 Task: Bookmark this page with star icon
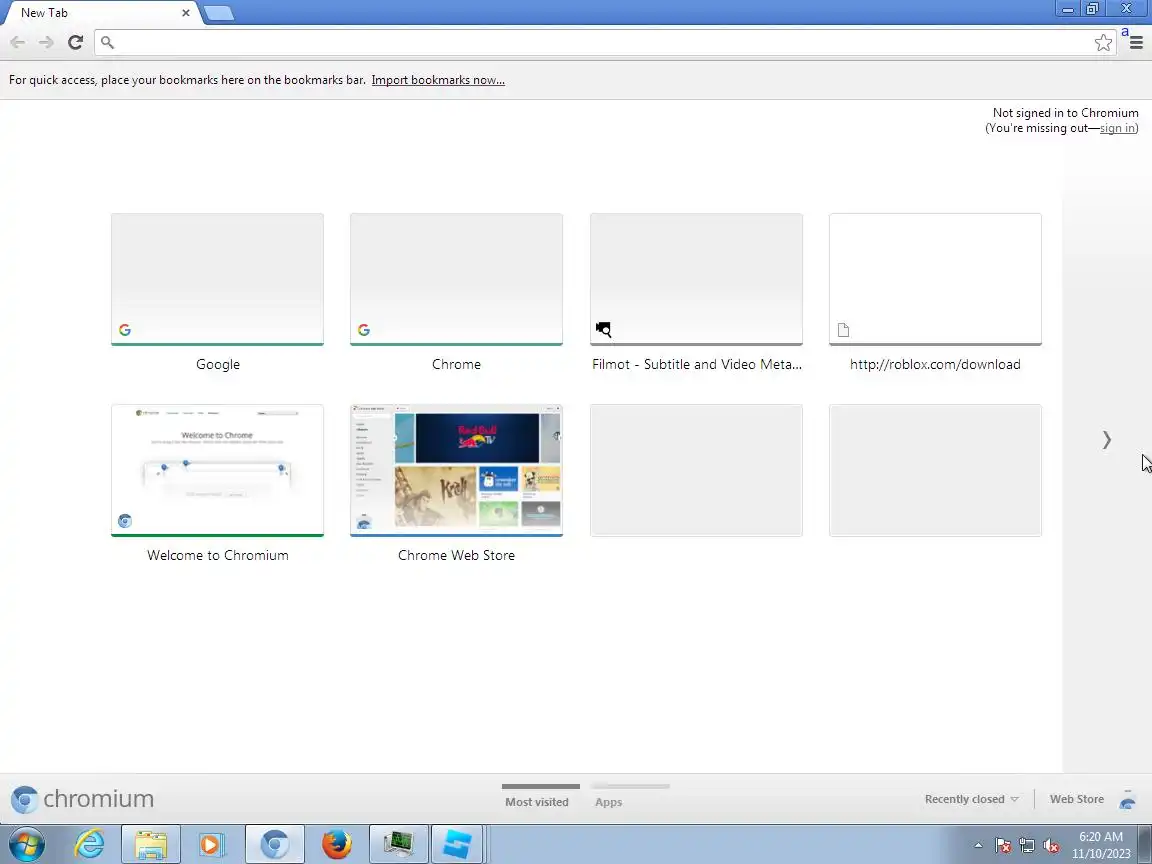[1103, 43]
